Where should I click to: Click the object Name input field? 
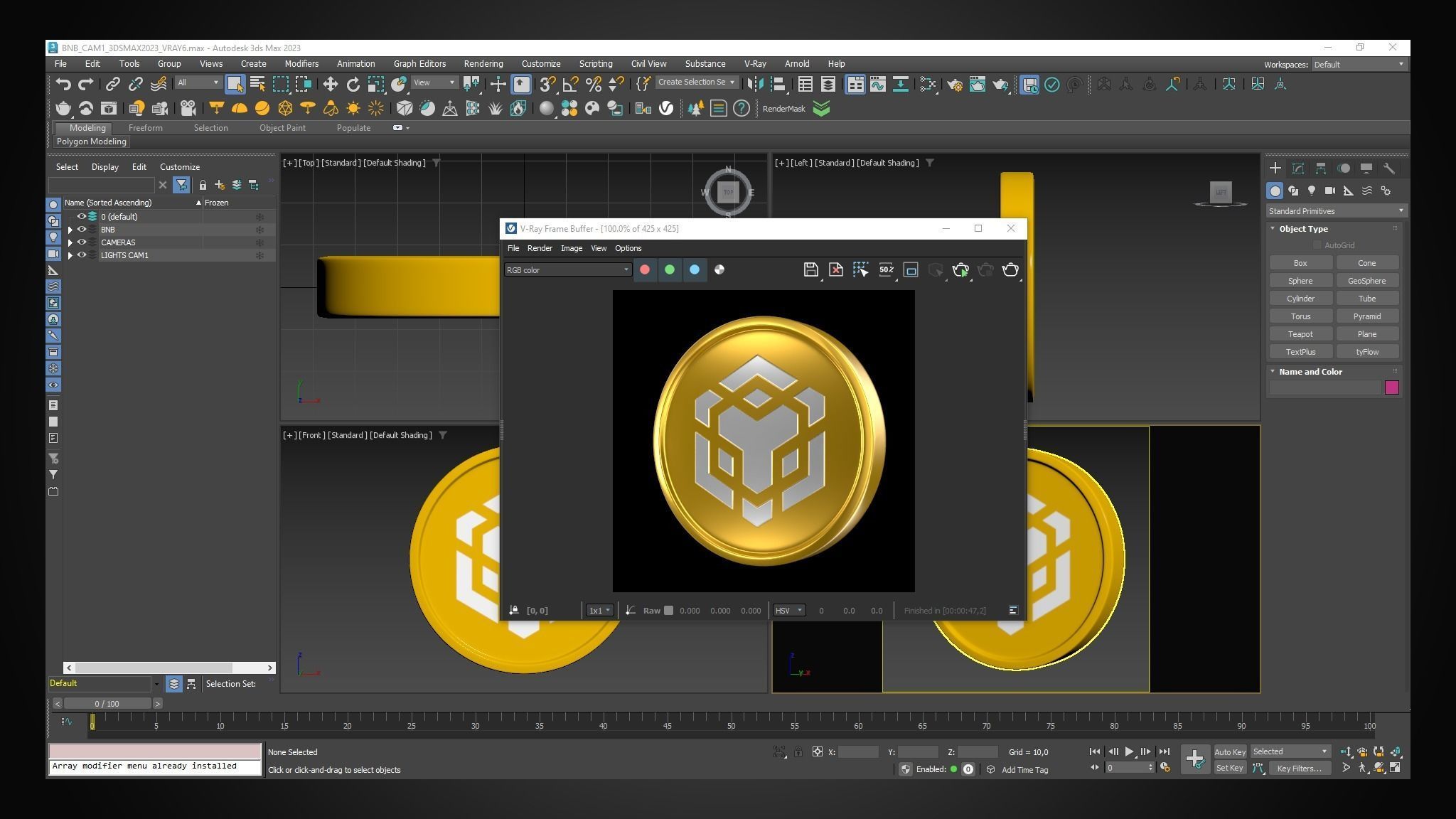point(1324,387)
